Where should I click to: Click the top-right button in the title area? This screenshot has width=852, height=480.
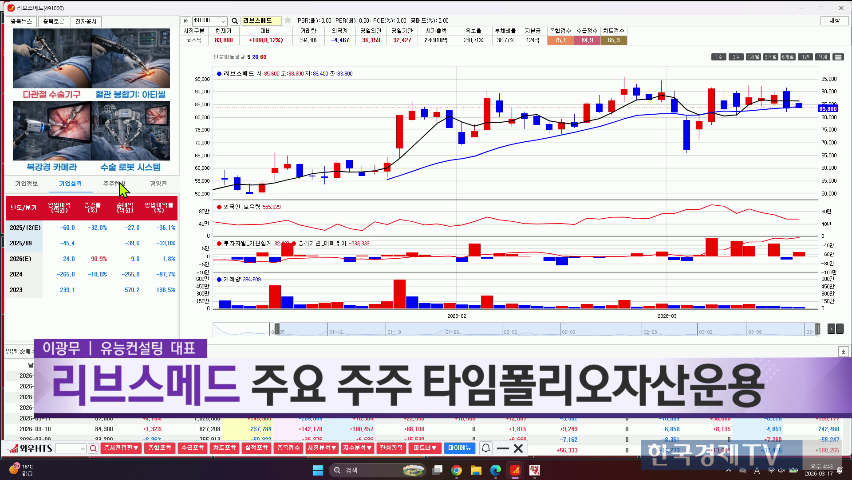coord(836,20)
